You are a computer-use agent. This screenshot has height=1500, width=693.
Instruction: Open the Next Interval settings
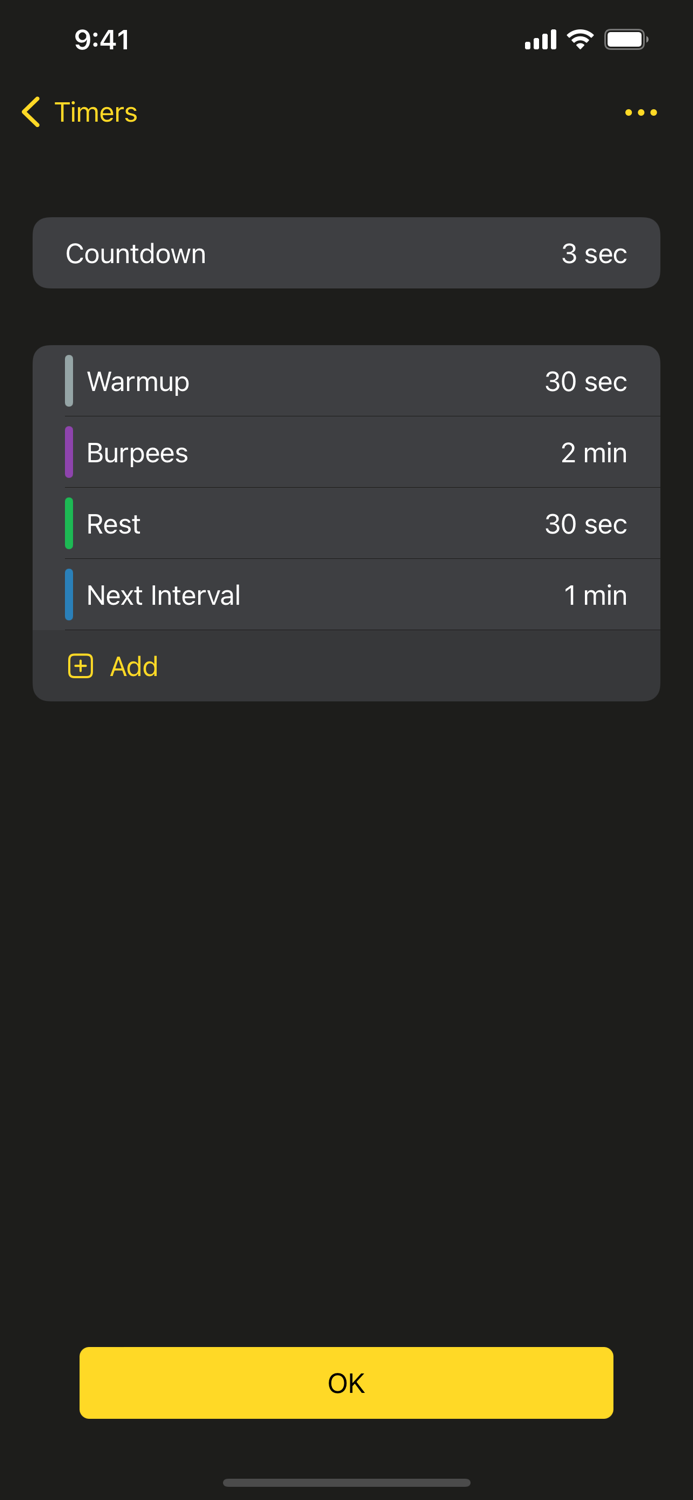pos(346,594)
